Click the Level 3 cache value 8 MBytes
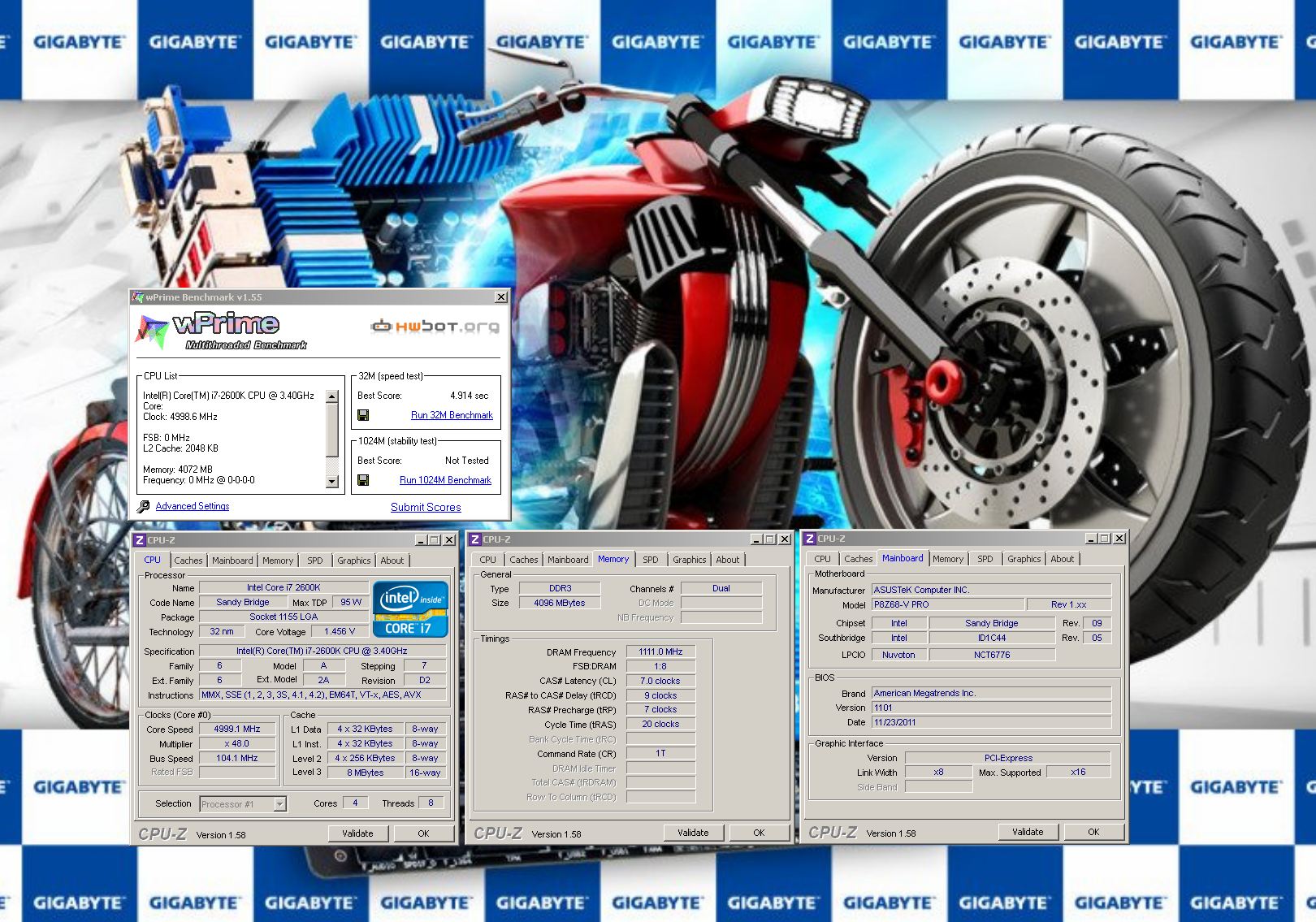Screen dimensions: 1316x922 366,773
